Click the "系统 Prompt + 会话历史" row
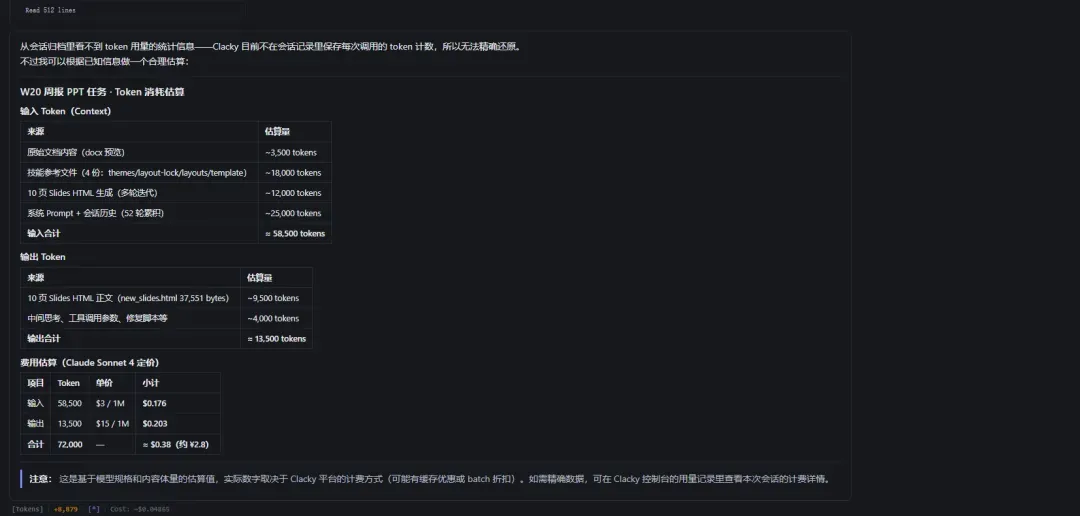This screenshot has width=1080, height=516. [x=176, y=213]
